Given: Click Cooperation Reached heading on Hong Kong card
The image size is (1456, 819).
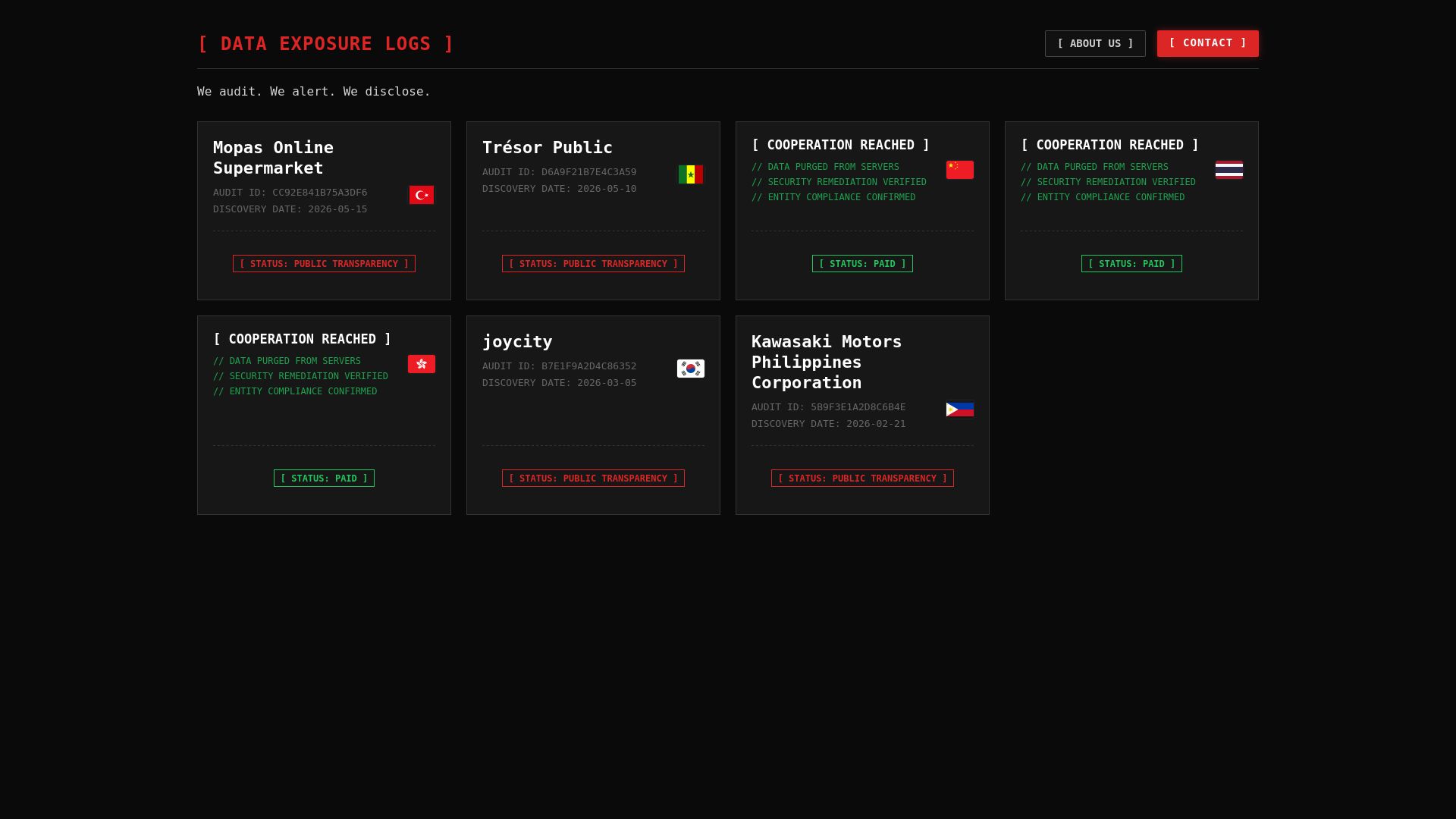Looking at the screenshot, I should (302, 339).
